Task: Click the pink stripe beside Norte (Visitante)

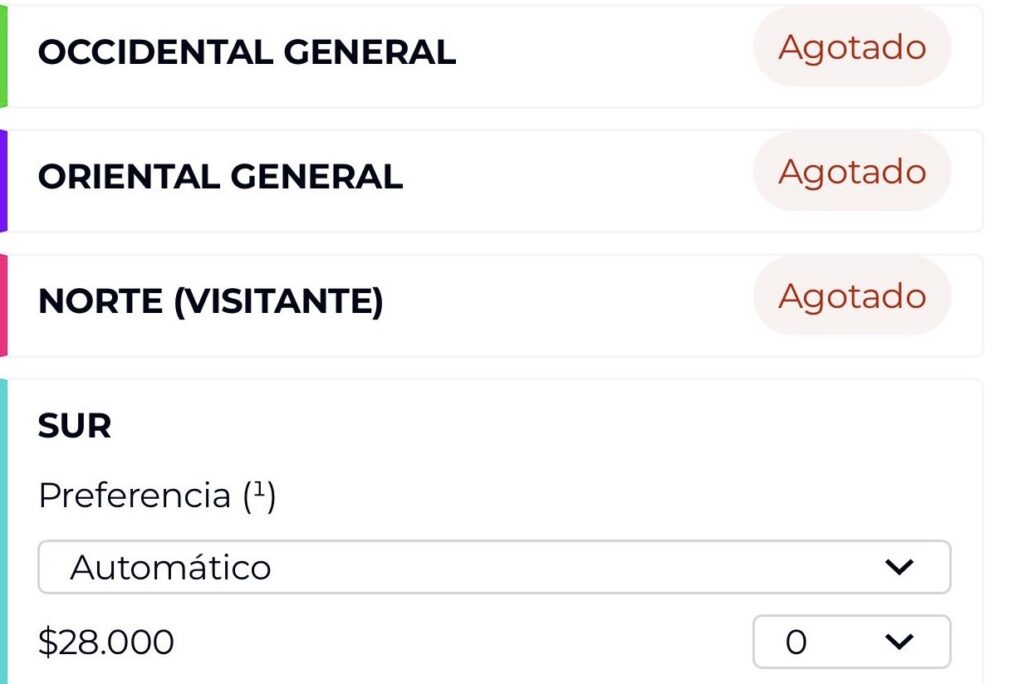Action: click(x=4, y=305)
